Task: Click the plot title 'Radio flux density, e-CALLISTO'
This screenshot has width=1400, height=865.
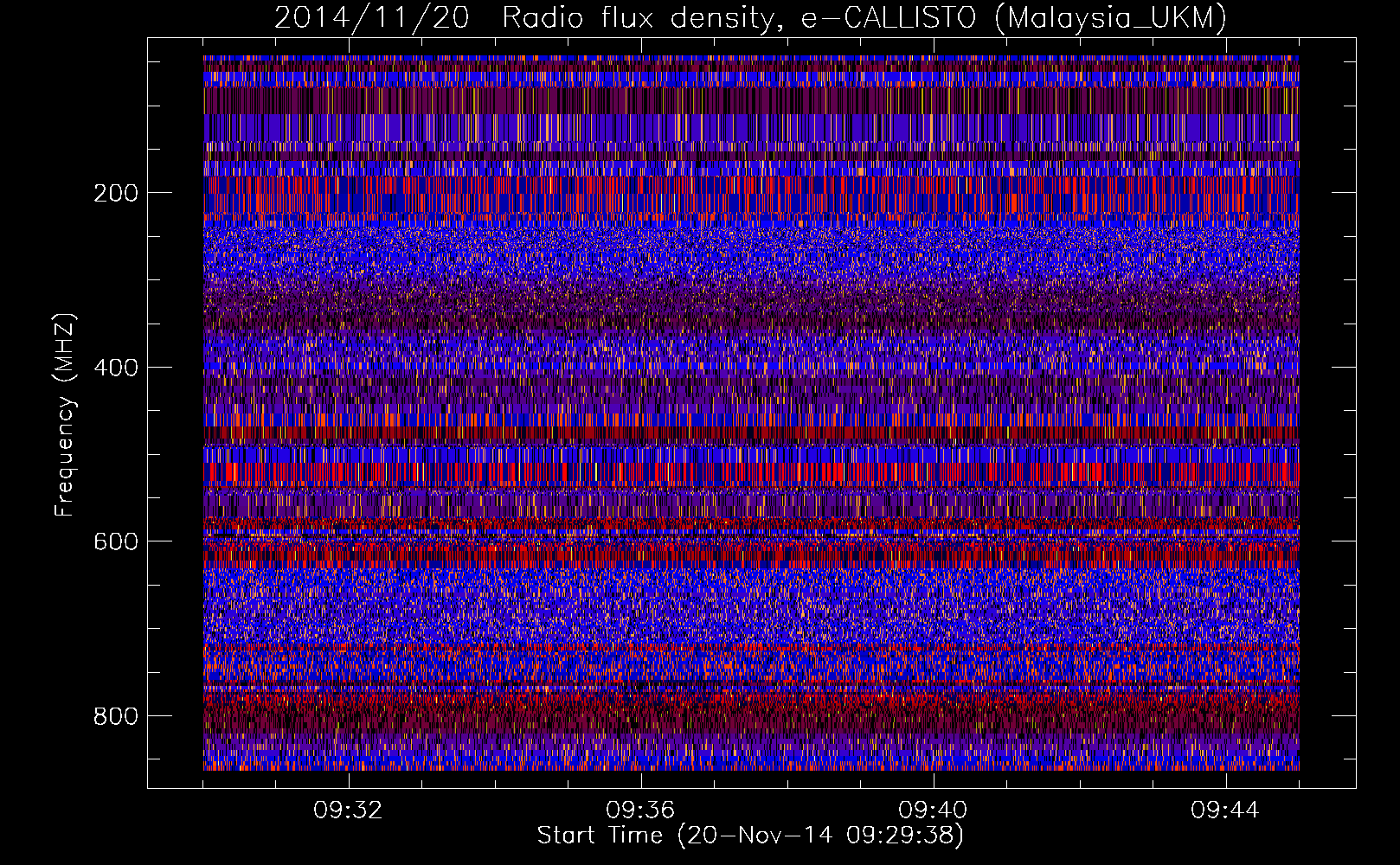Action: 740,17
